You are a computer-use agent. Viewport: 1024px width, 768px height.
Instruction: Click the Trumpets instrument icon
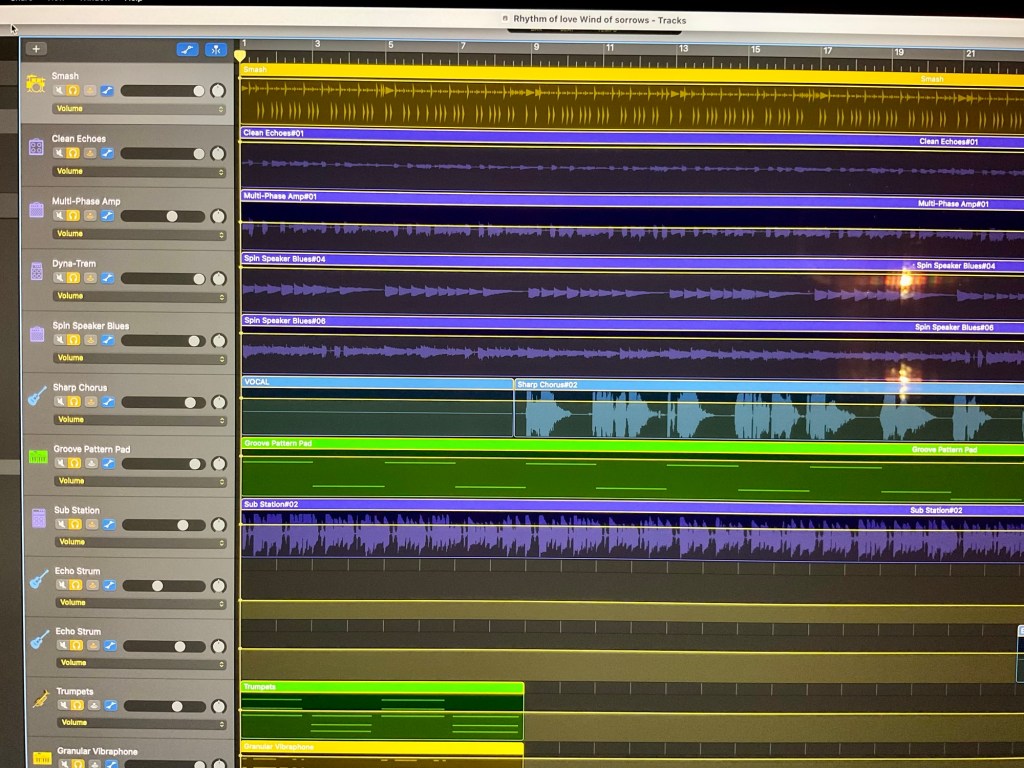(40, 699)
